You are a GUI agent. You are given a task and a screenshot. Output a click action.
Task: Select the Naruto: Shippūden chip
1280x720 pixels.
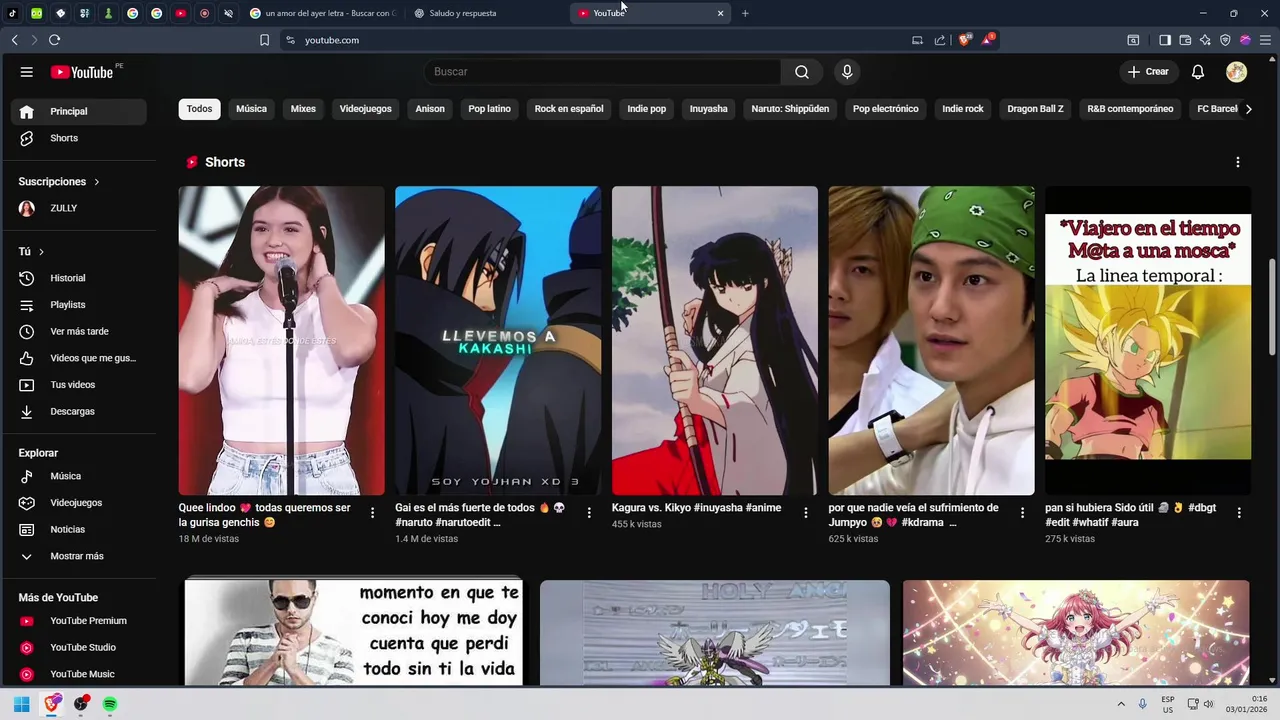790,109
